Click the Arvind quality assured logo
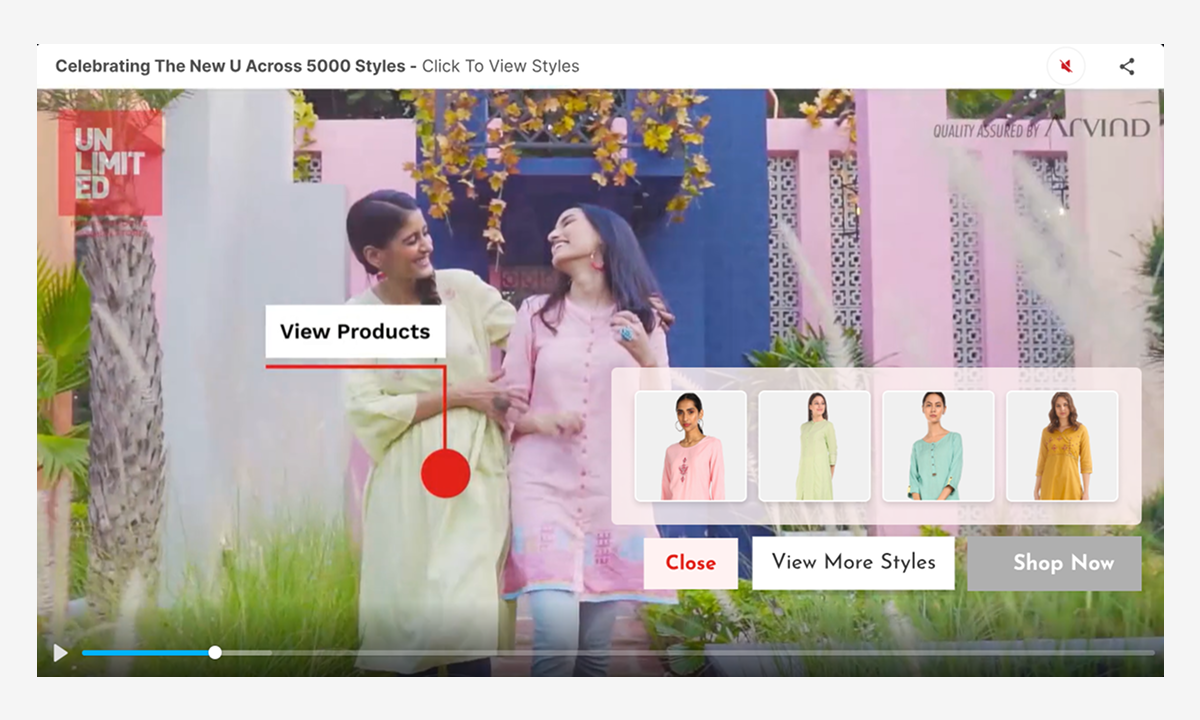 pyautogui.click(x=1041, y=129)
